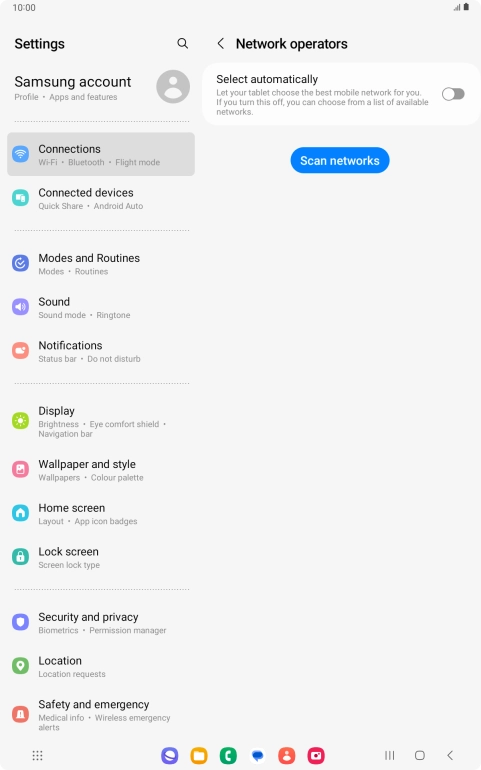The image size is (481, 770).
Task: Tap the Samsung account avatar icon
Action: (173, 86)
